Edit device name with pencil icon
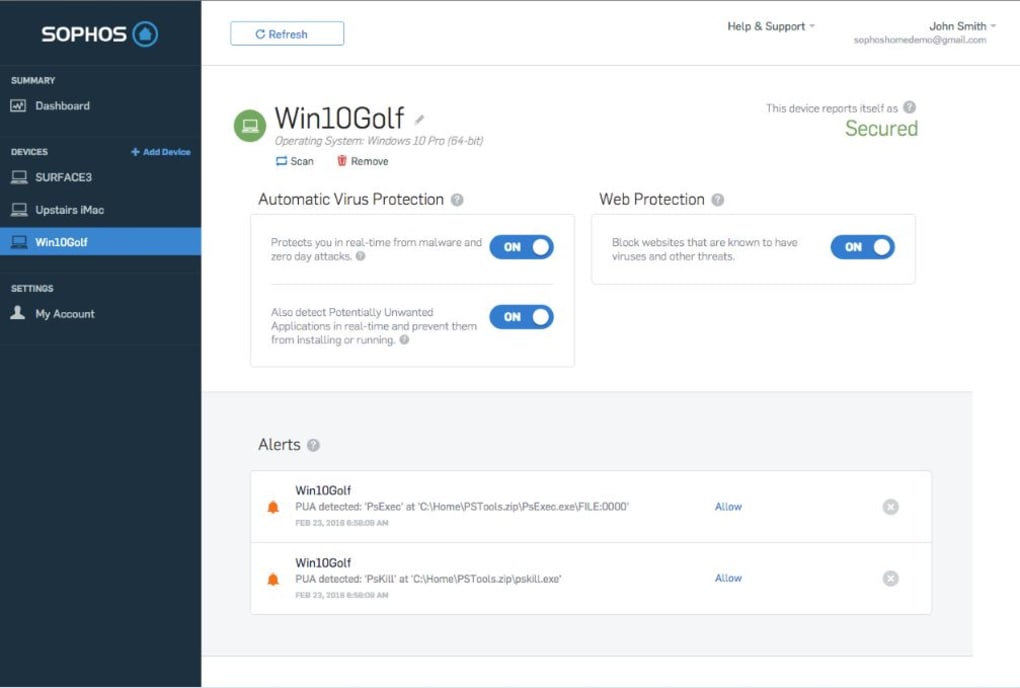Screen dimensions: 1020x688 click(420, 120)
